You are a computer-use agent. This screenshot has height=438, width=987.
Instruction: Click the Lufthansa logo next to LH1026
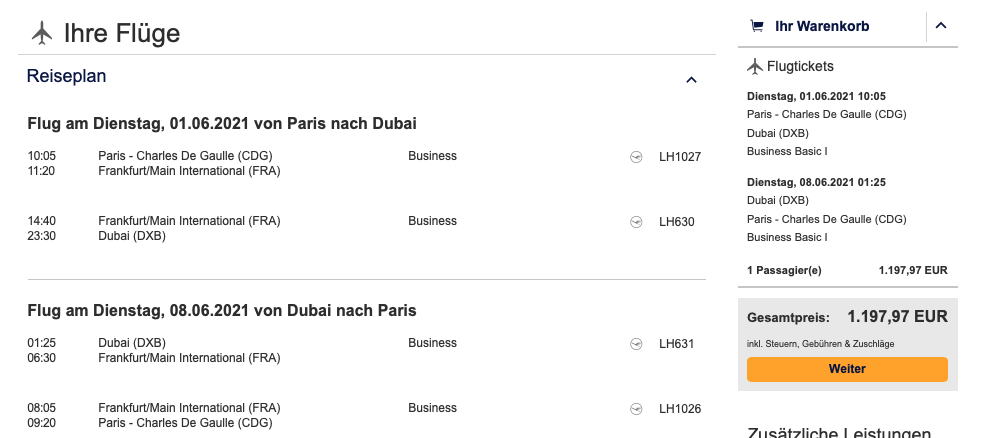pyautogui.click(x=636, y=409)
